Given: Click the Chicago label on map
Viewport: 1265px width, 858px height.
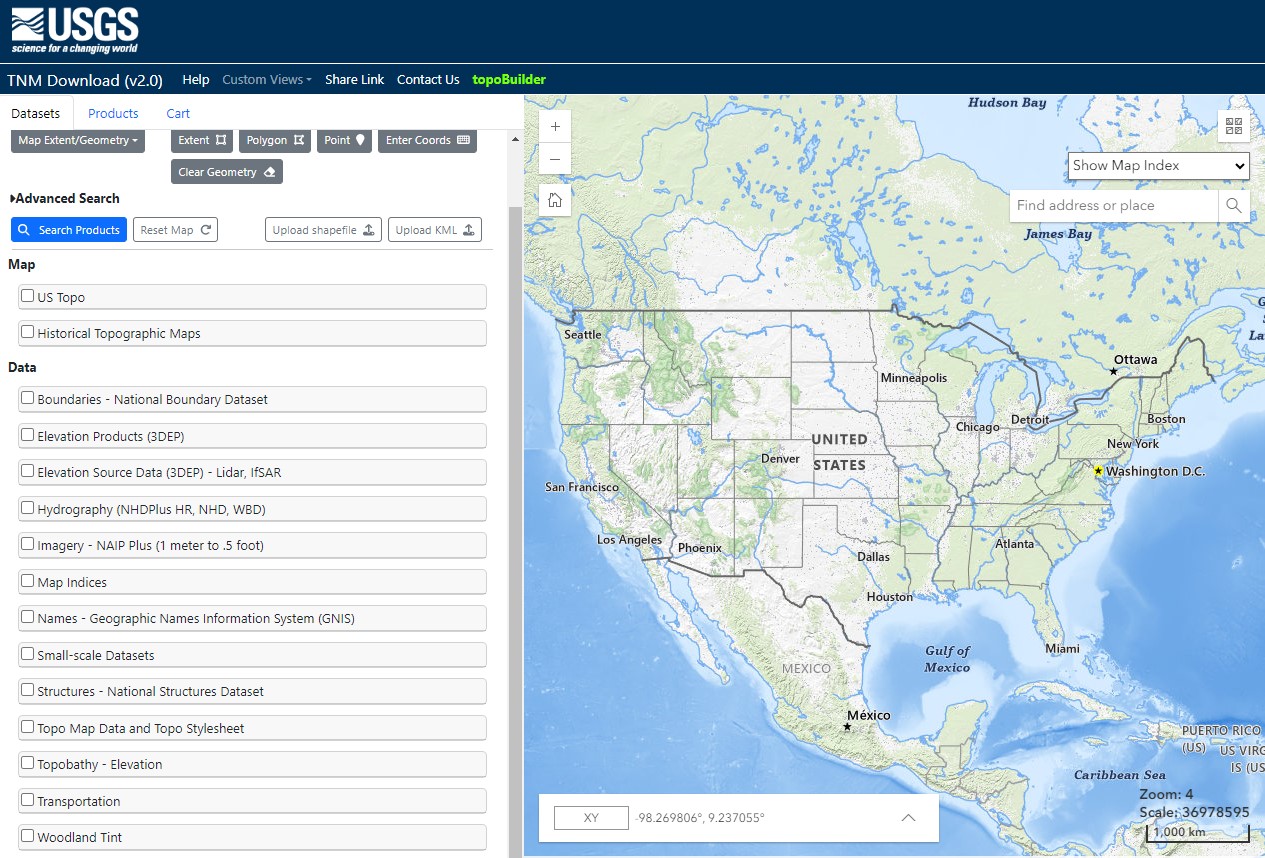Looking at the screenshot, I should 977,427.
